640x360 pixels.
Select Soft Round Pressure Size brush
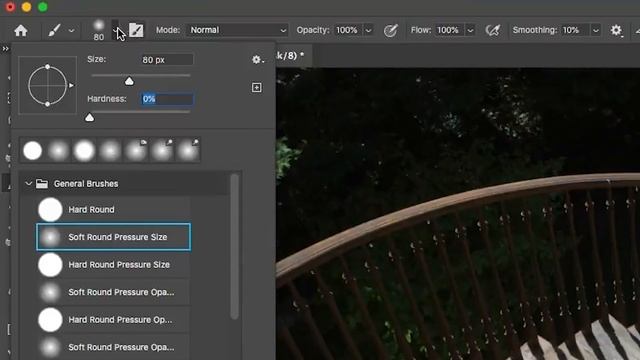(x=113, y=237)
